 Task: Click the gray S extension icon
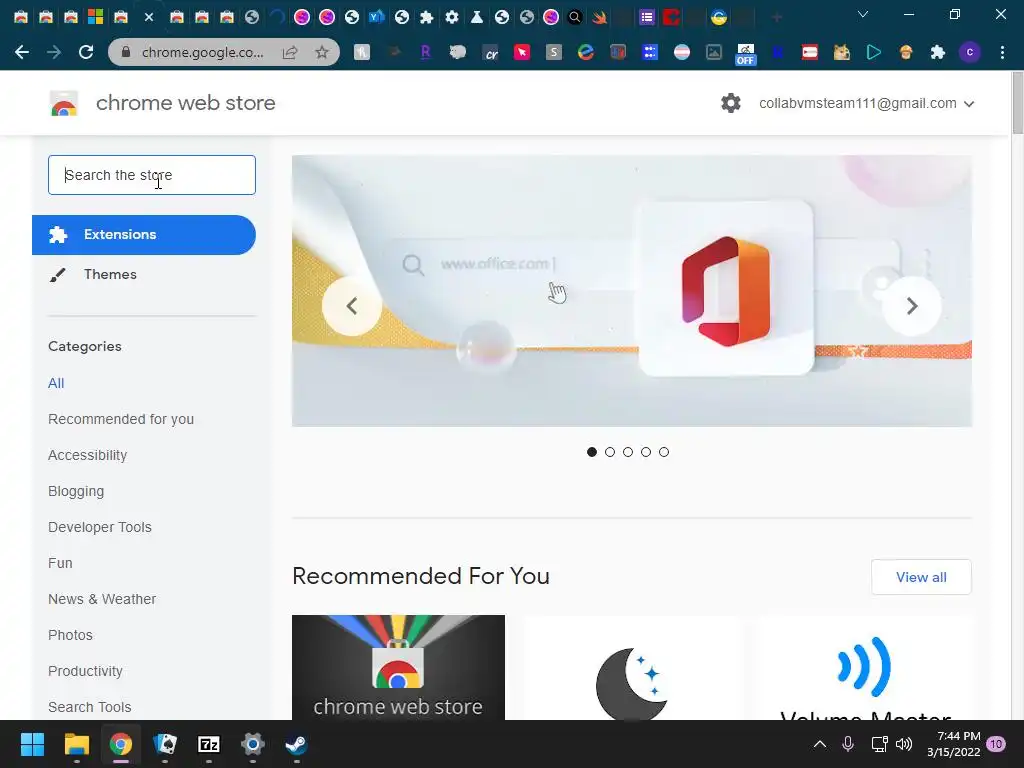click(x=554, y=52)
